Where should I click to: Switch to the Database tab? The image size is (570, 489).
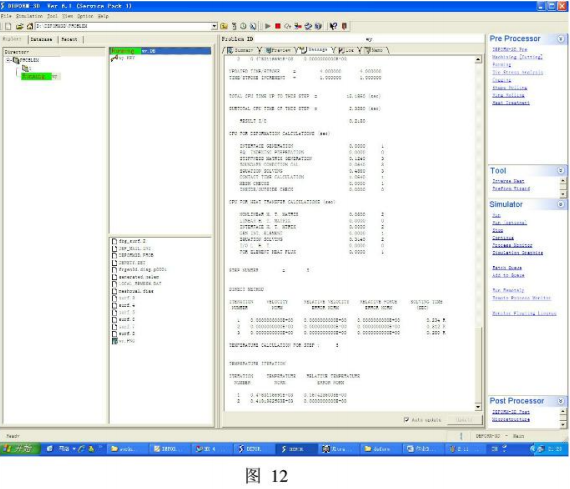pos(41,39)
